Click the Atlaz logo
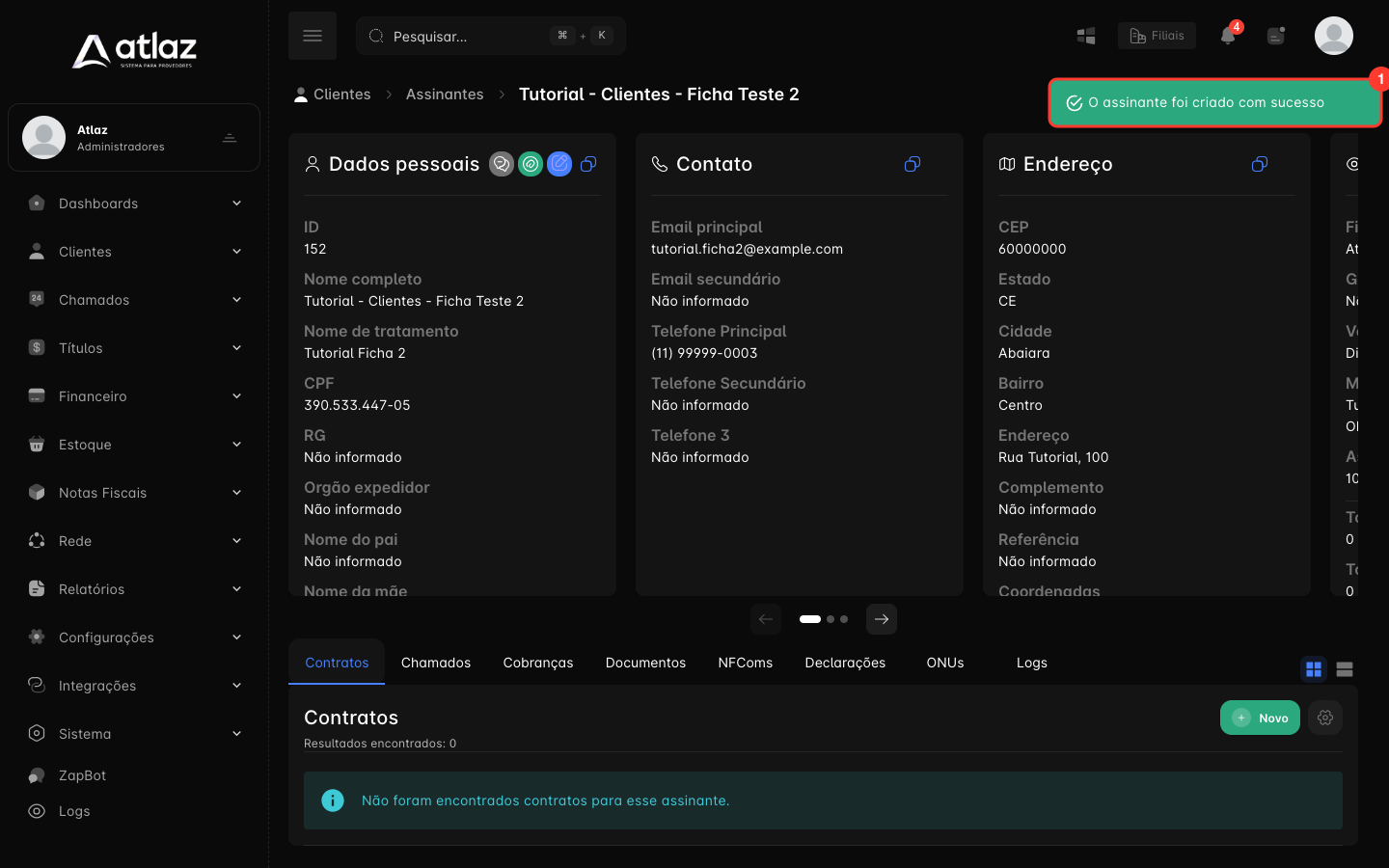 (x=134, y=51)
